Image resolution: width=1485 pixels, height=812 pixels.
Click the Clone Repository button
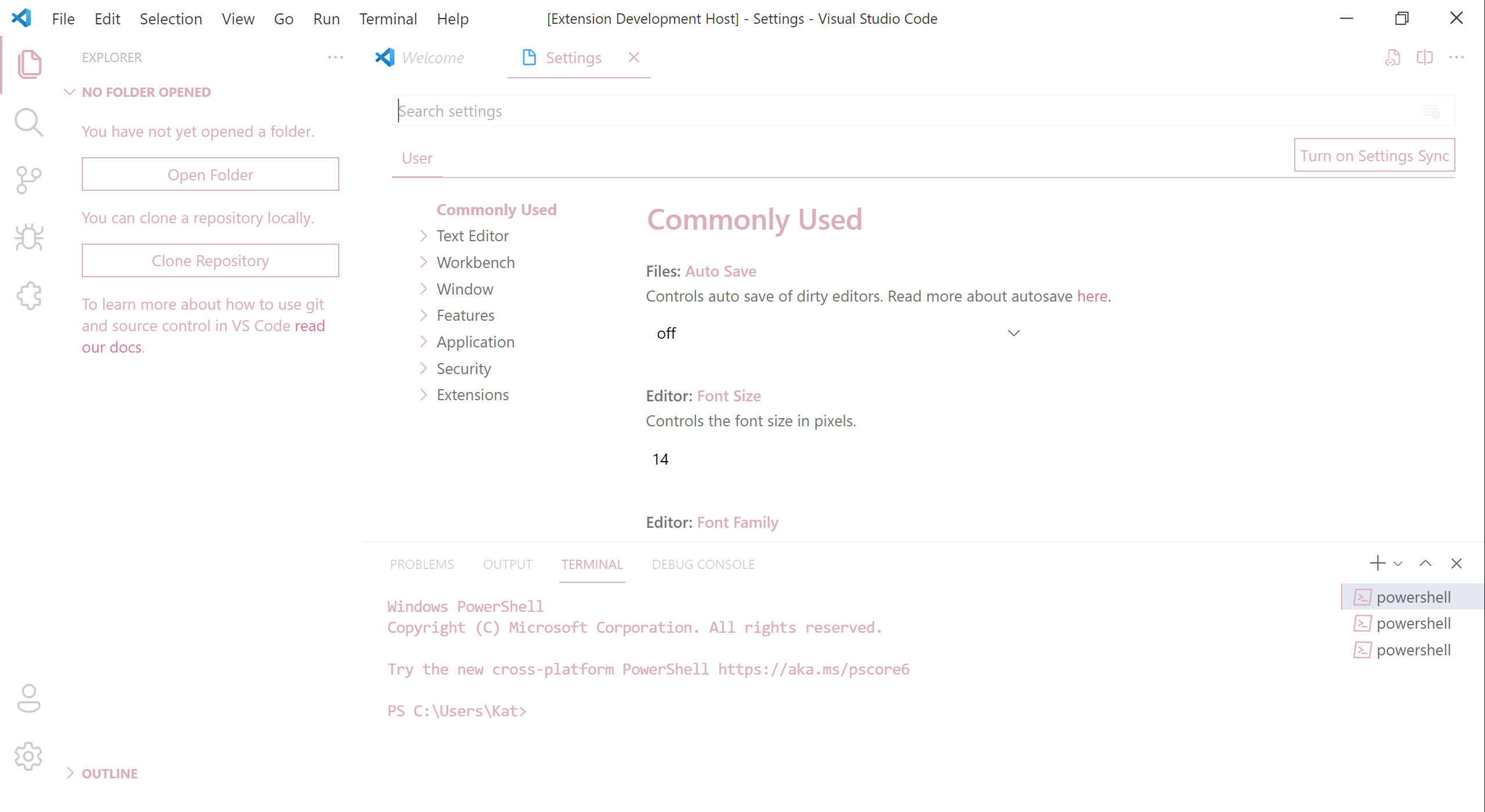click(x=210, y=260)
